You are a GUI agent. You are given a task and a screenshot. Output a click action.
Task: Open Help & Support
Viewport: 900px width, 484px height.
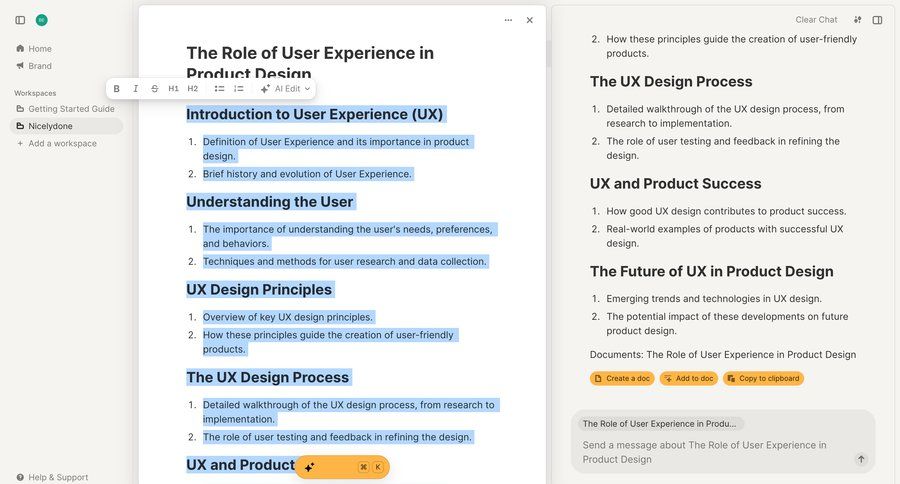pyautogui.click(x=52, y=477)
